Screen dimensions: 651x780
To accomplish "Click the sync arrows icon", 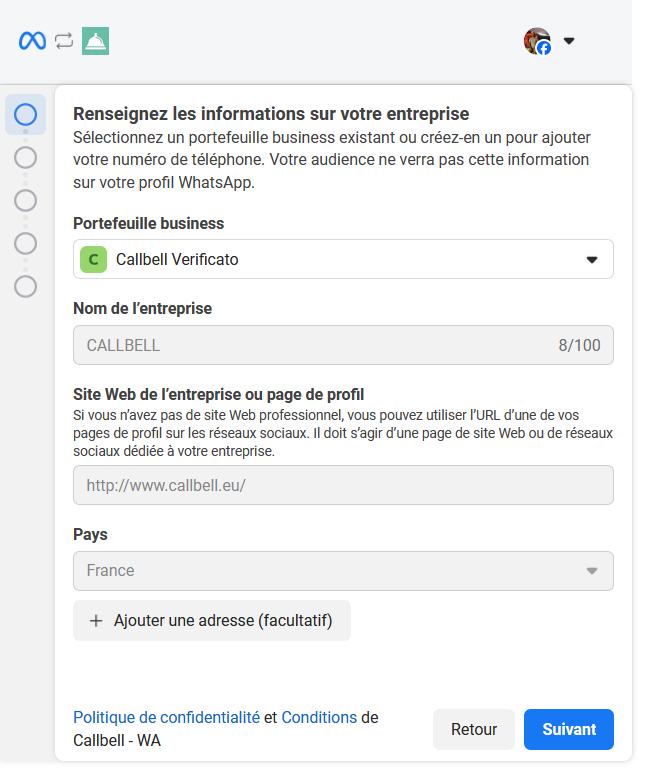I will (x=64, y=41).
